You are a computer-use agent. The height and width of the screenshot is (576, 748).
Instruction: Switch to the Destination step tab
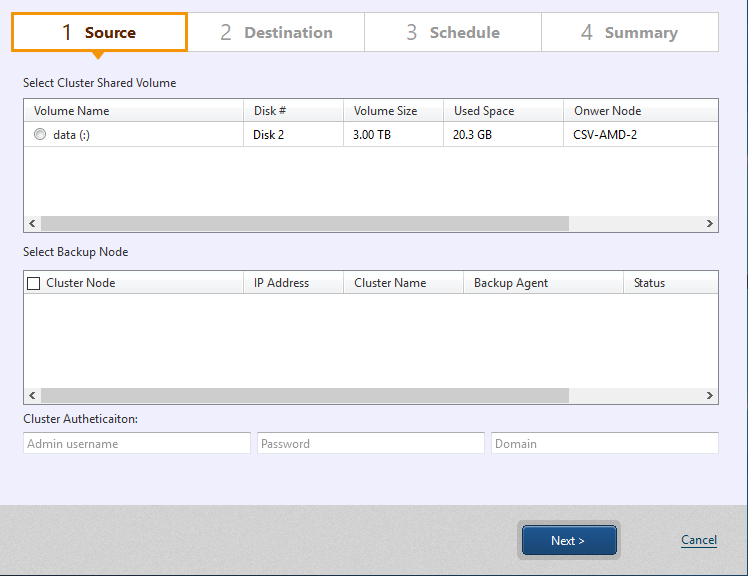pos(276,32)
